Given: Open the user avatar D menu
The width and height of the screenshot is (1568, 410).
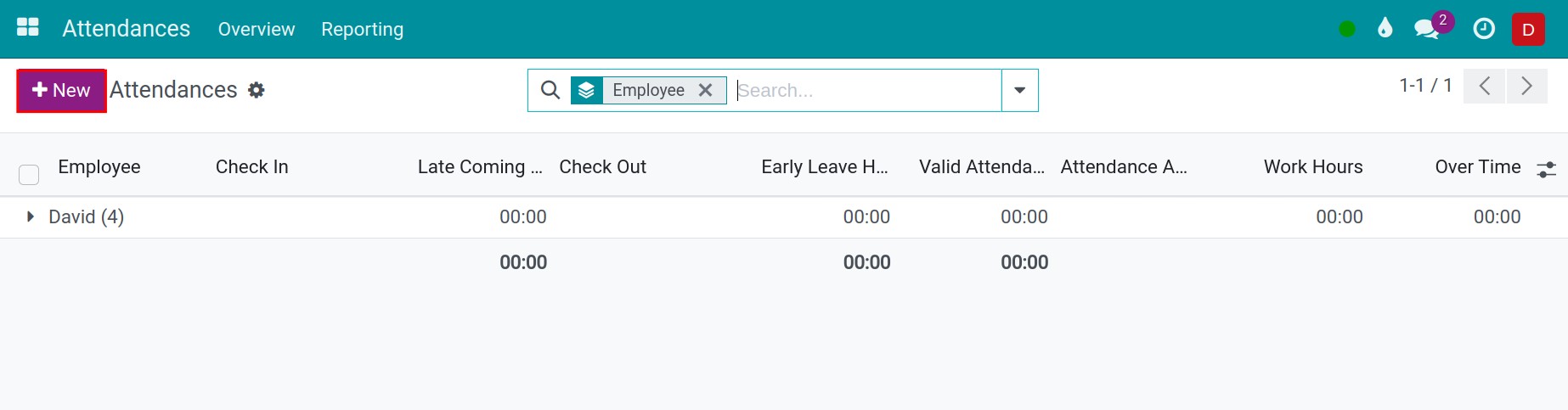Looking at the screenshot, I should (x=1528, y=30).
